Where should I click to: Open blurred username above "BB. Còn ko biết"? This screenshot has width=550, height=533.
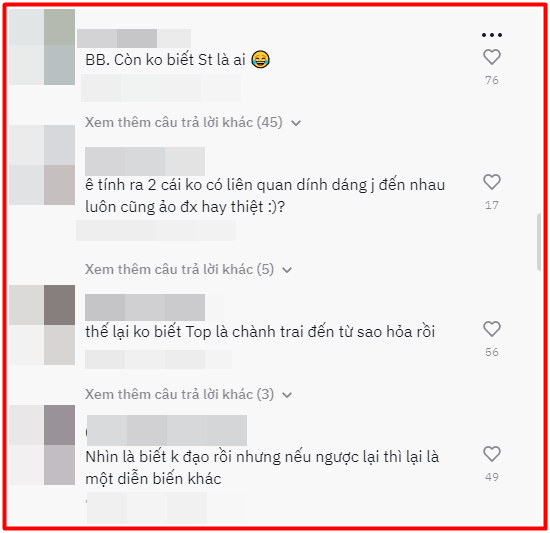[134, 38]
